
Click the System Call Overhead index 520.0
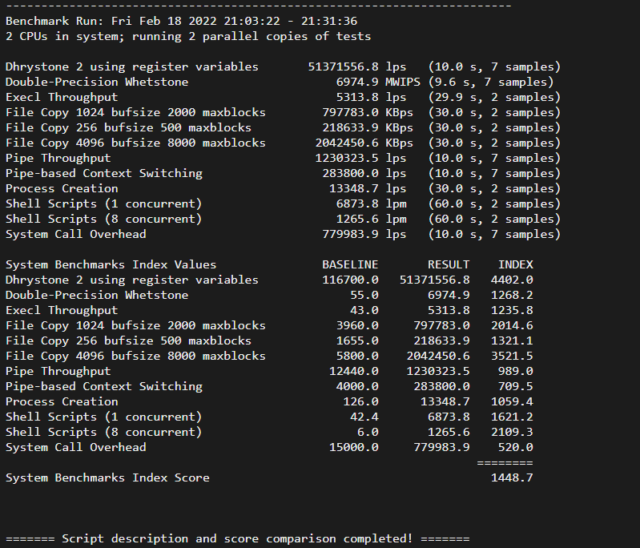click(516, 447)
